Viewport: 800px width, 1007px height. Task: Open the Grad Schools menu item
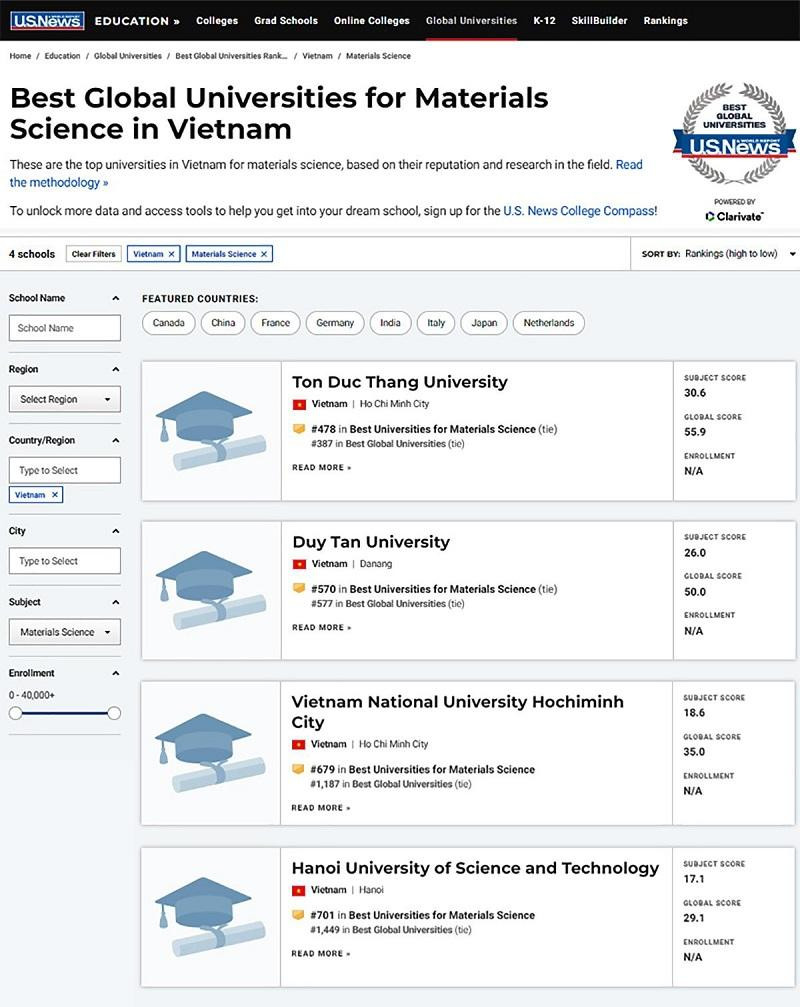tap(286, 20)
